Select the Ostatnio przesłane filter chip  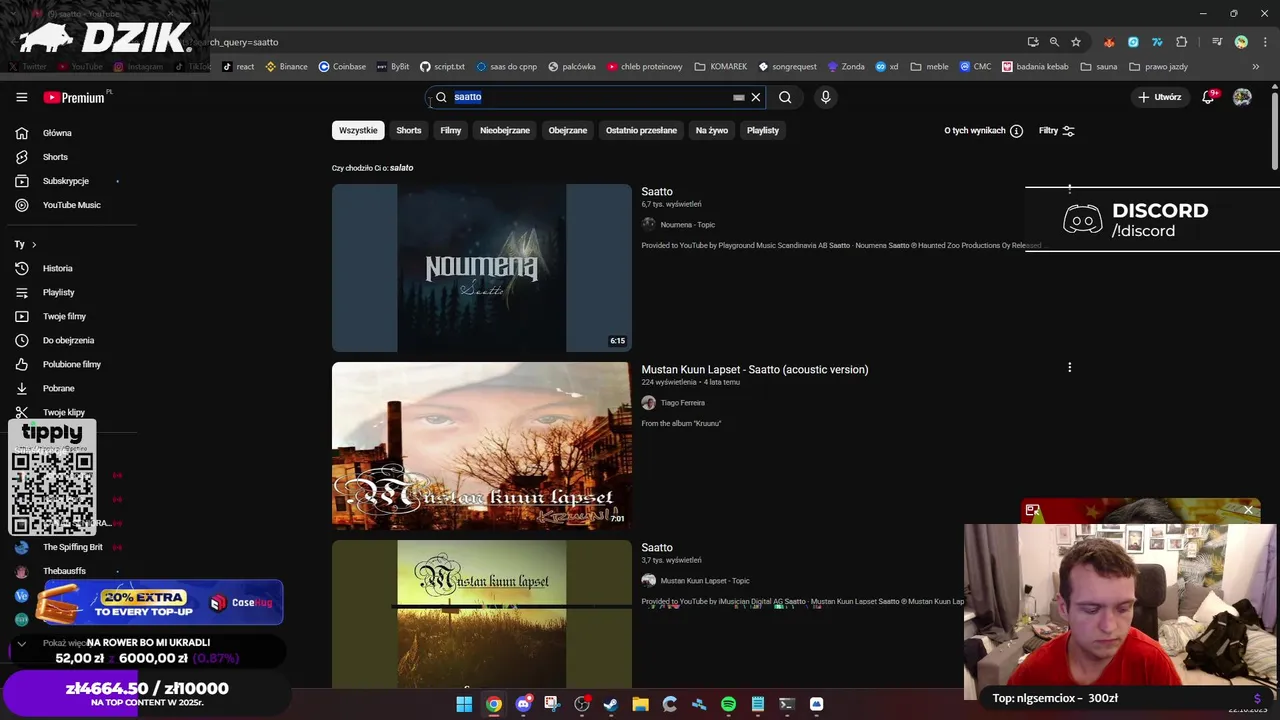pos(641,130)
